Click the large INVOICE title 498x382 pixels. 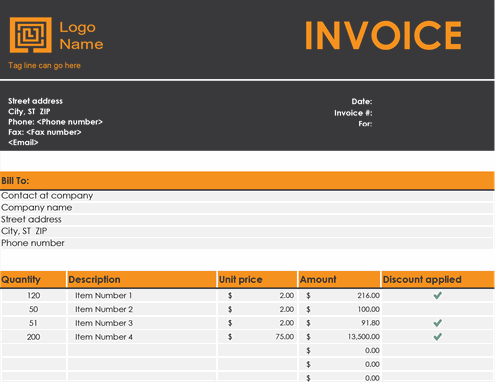[x=383, y=35]
